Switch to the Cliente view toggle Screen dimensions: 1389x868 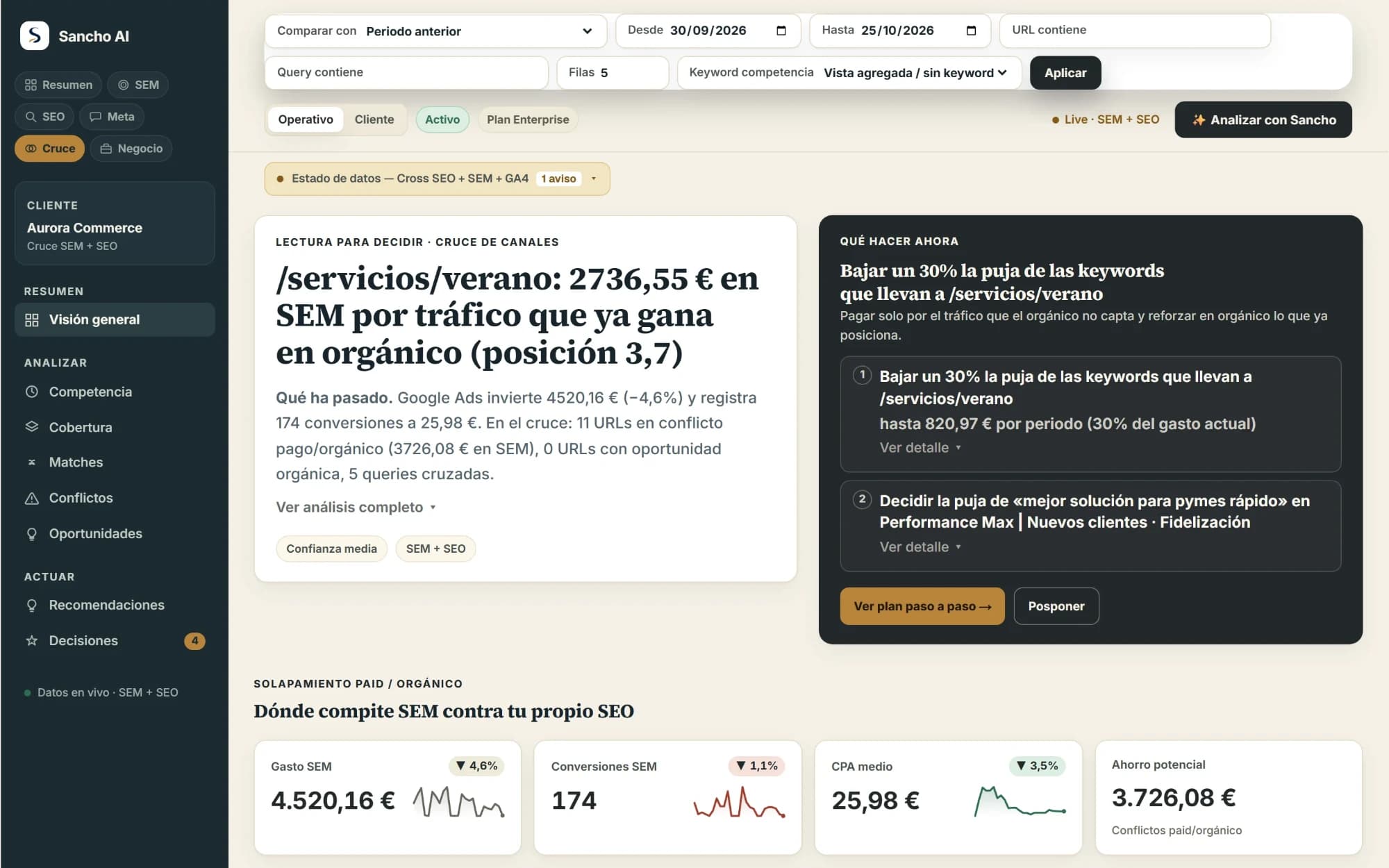[374, 119]
